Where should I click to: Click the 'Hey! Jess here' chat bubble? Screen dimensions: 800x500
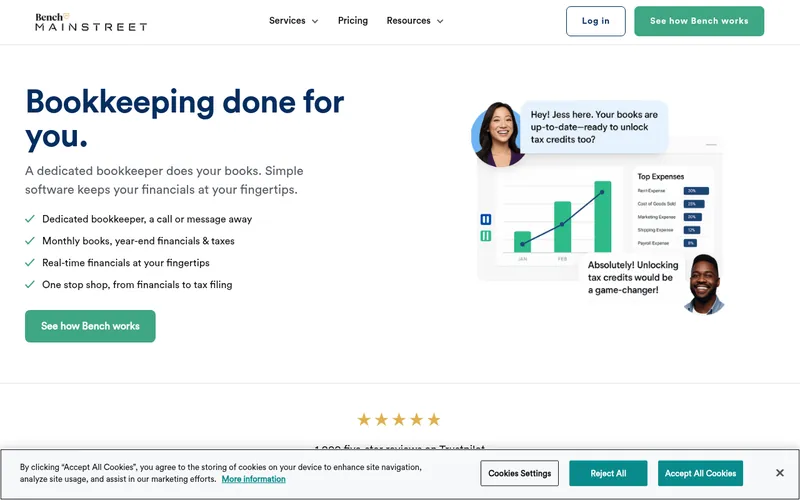click(594, 127)
